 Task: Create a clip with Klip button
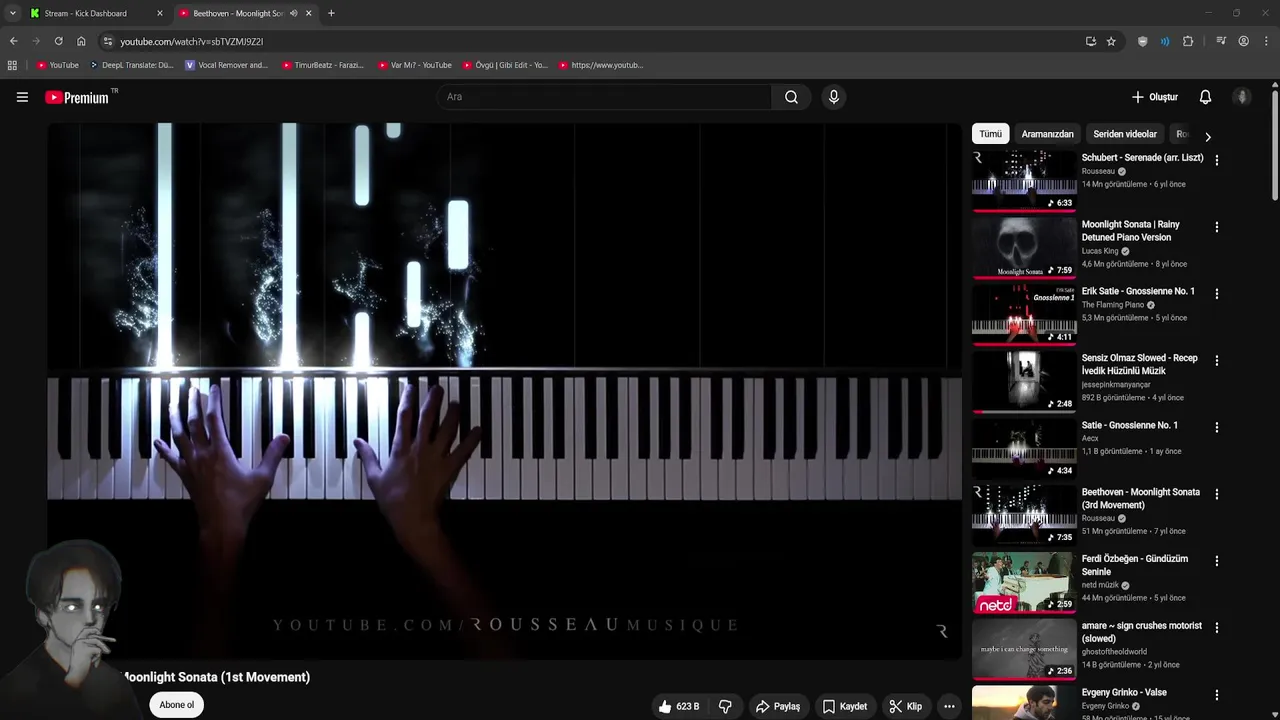pos(906,706)
